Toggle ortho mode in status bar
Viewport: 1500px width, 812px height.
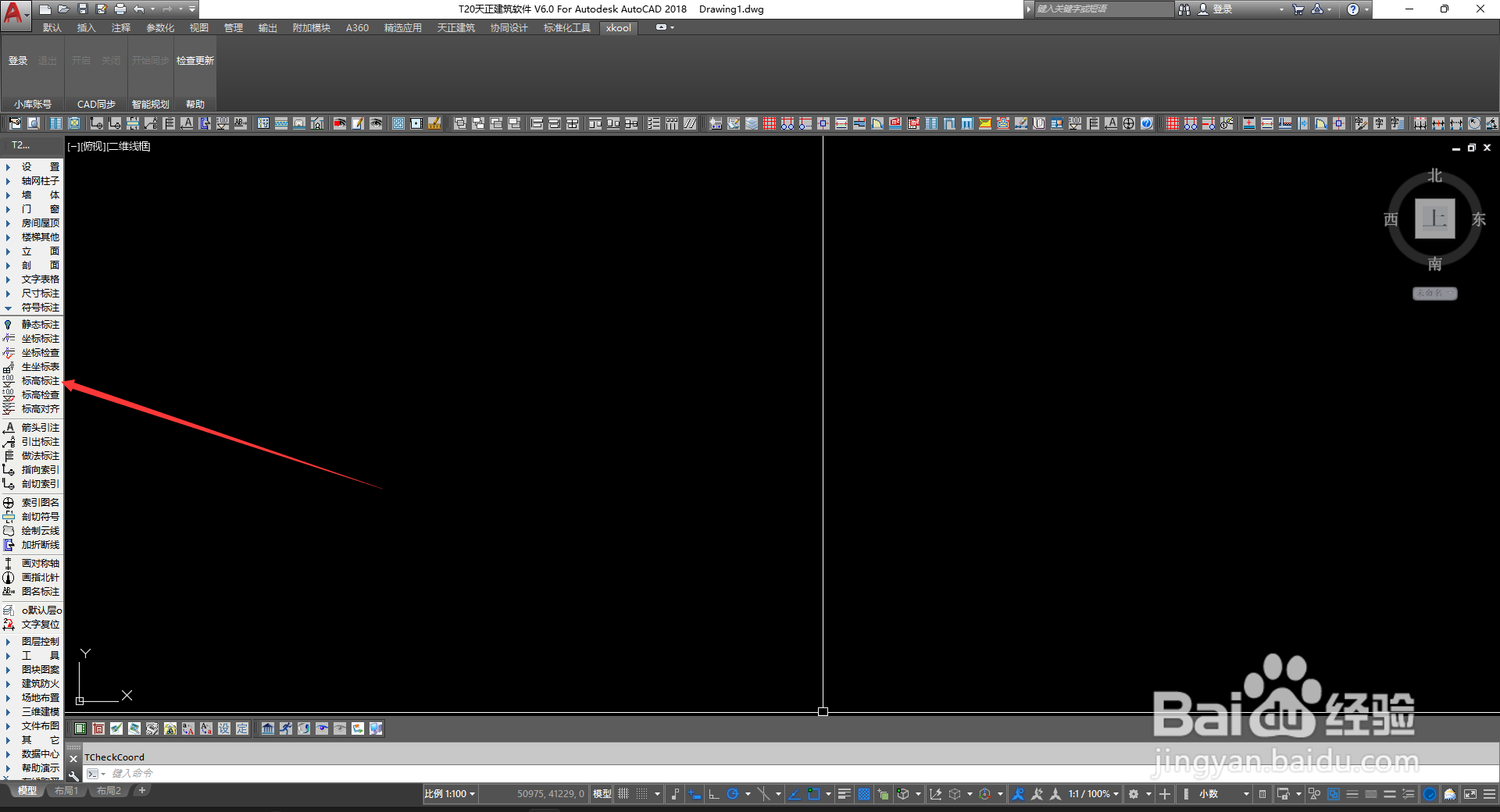[x=714, y=794]
